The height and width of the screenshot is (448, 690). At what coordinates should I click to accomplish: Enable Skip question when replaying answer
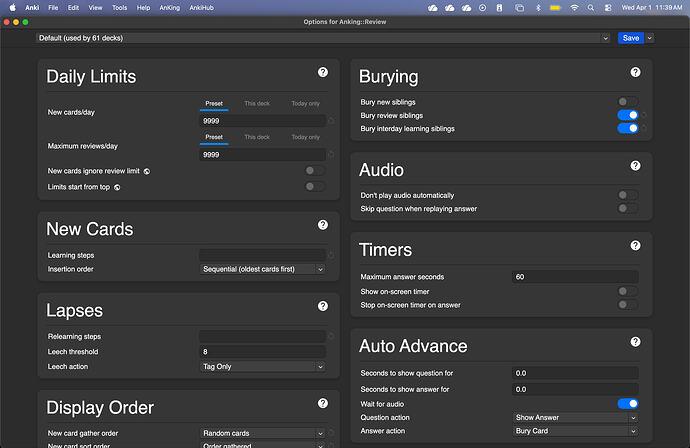tap(627, 208)
